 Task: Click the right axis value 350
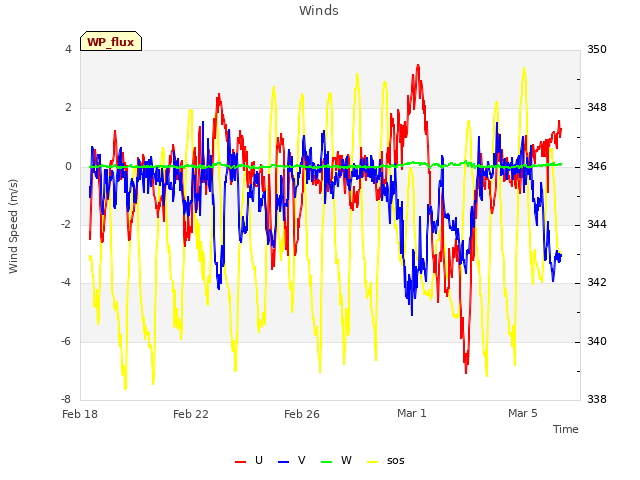597,49
